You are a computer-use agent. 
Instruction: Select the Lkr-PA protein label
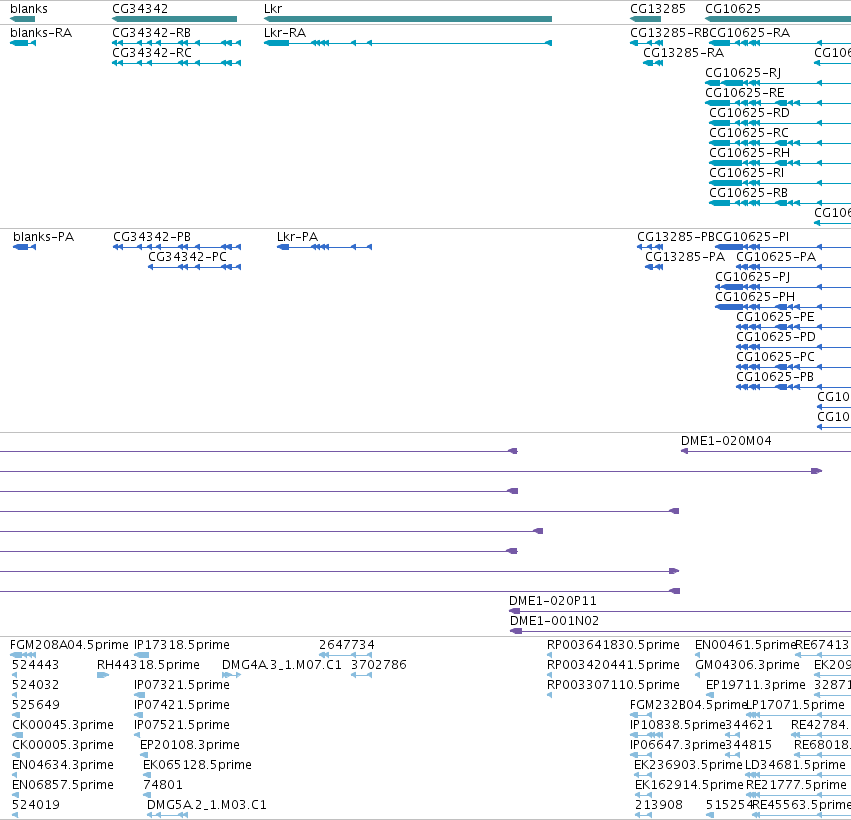coord(297,237)
